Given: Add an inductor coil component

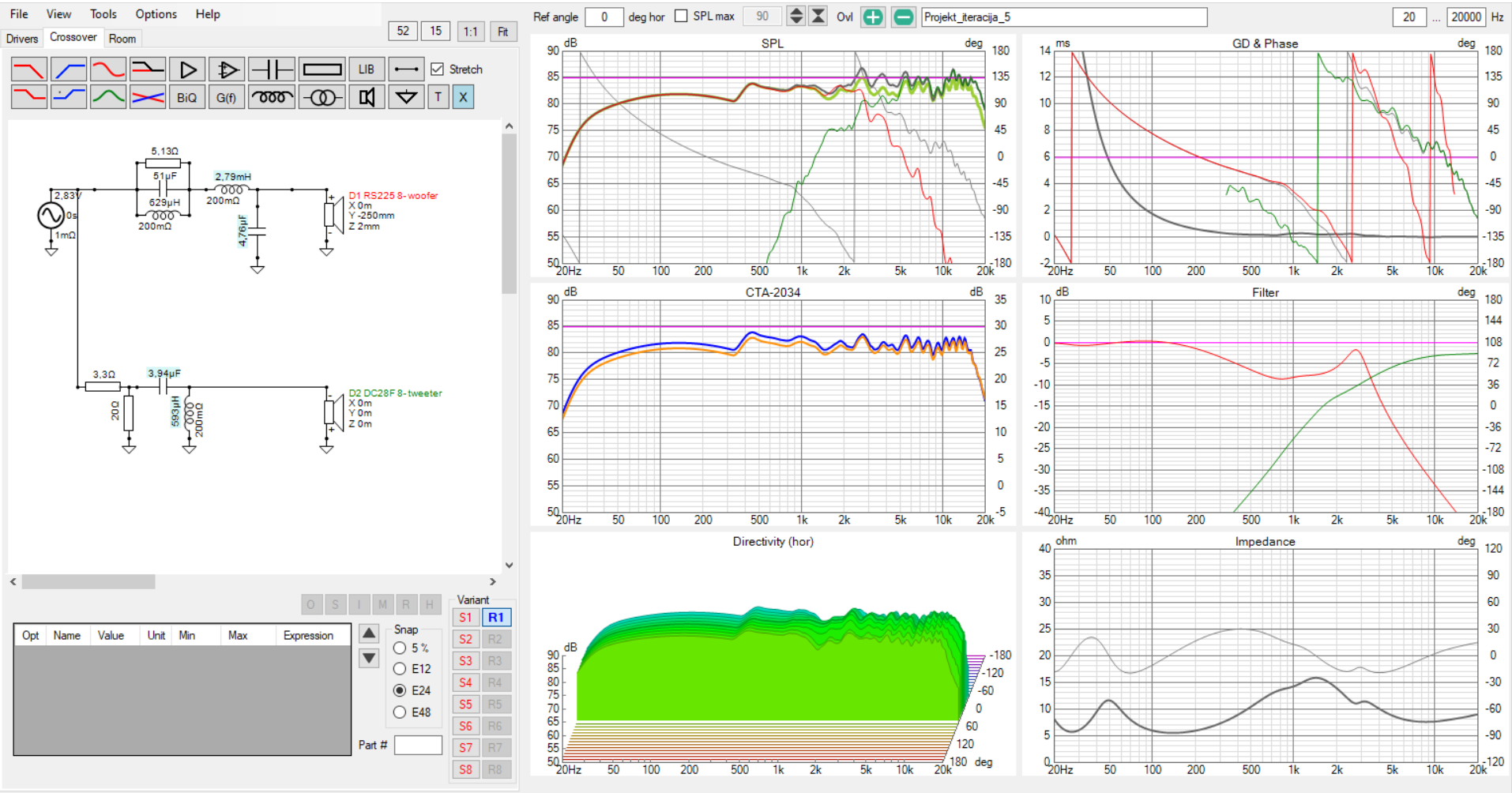Looking at the screenshot, I should click(x=272, y=97).
